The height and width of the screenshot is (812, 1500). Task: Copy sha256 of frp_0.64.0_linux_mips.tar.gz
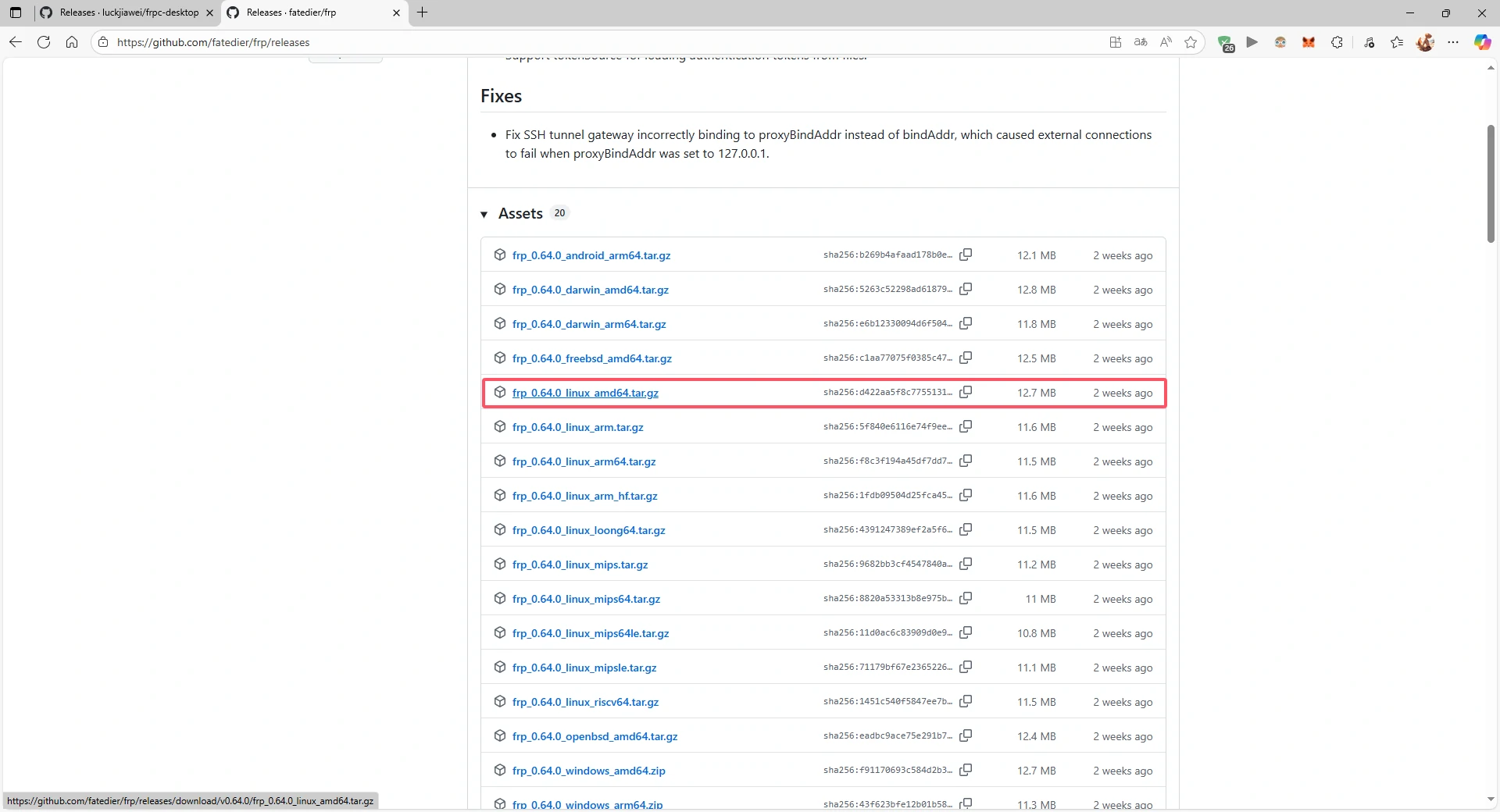point(966,564)
